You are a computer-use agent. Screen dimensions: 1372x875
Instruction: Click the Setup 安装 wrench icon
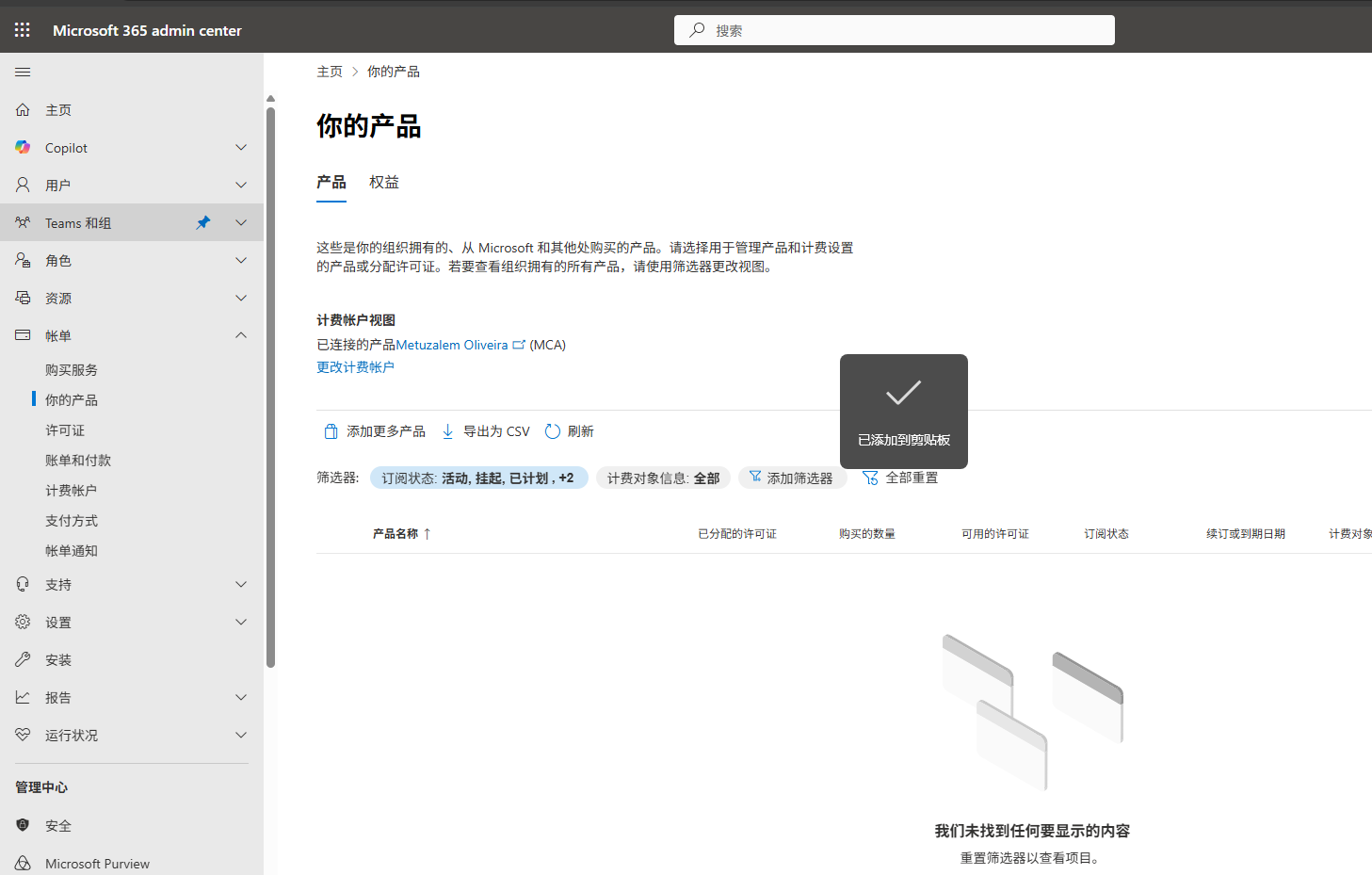23,660
